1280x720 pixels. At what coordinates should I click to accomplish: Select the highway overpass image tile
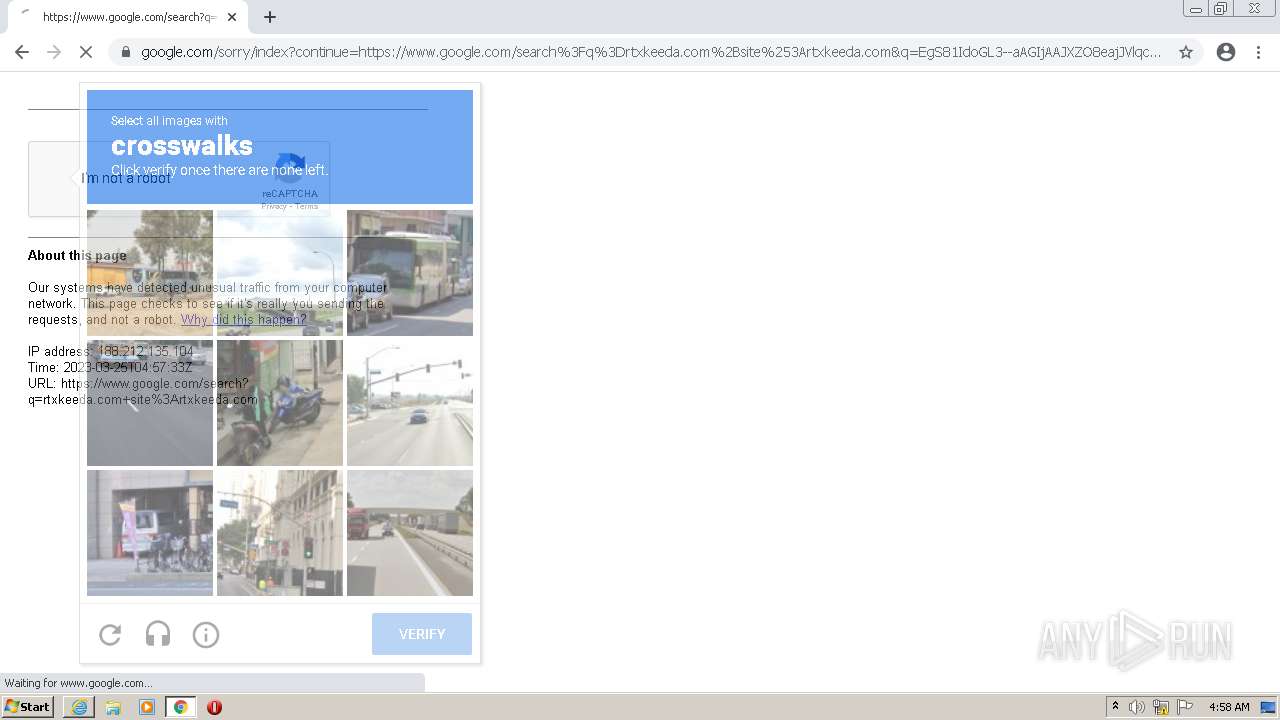(410, 533)
